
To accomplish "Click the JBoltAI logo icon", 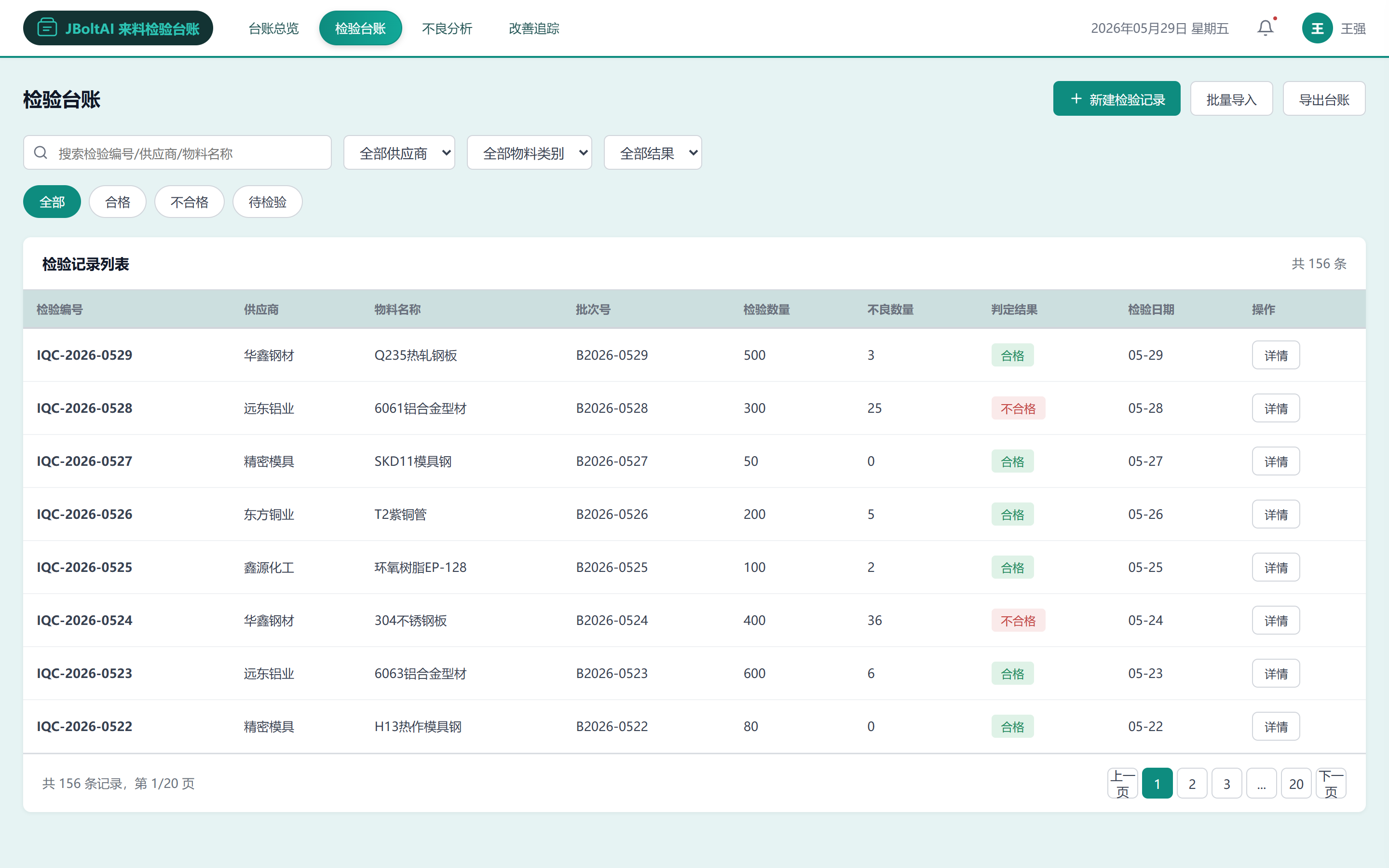I will click(46, 27).
